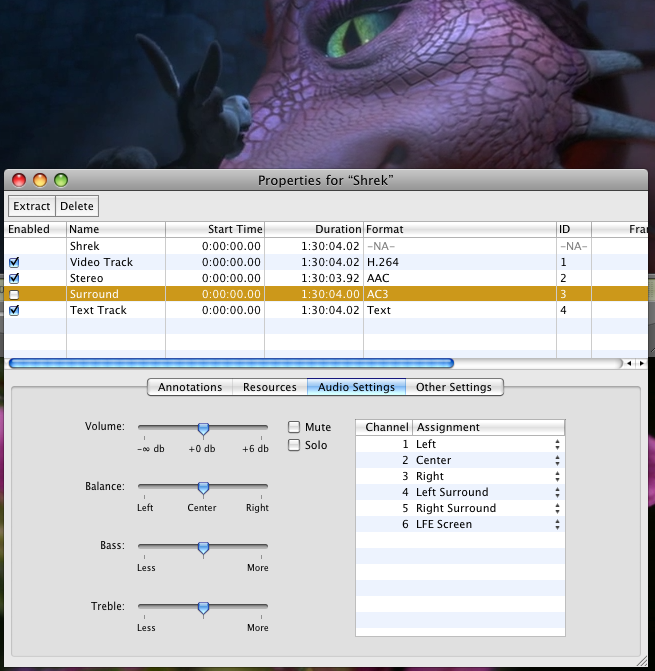
Task: Minimize the Properties window with yellow button
Action: click(40, 180)
